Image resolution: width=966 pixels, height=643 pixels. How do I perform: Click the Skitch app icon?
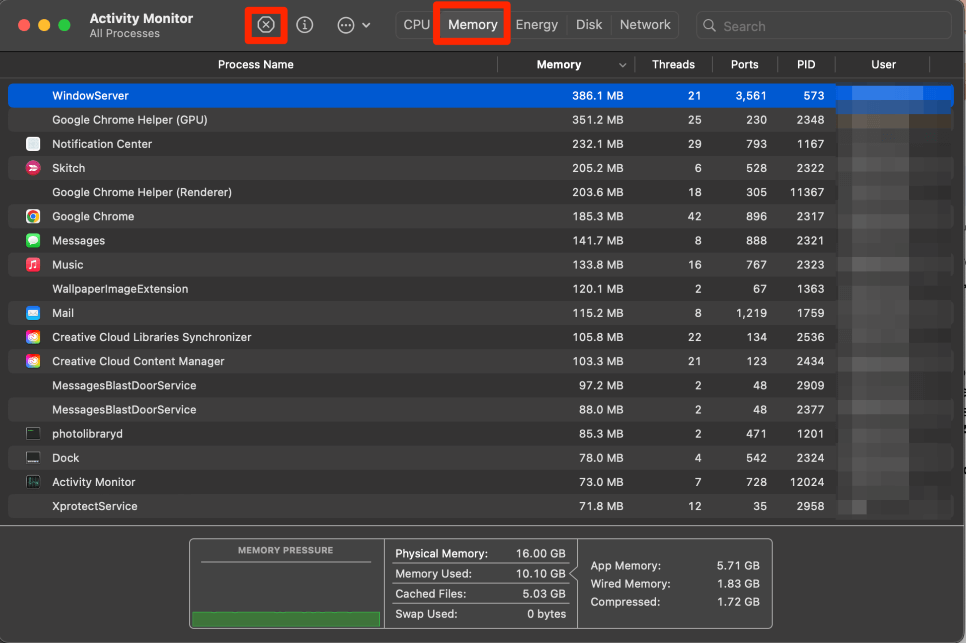point(33,168)
